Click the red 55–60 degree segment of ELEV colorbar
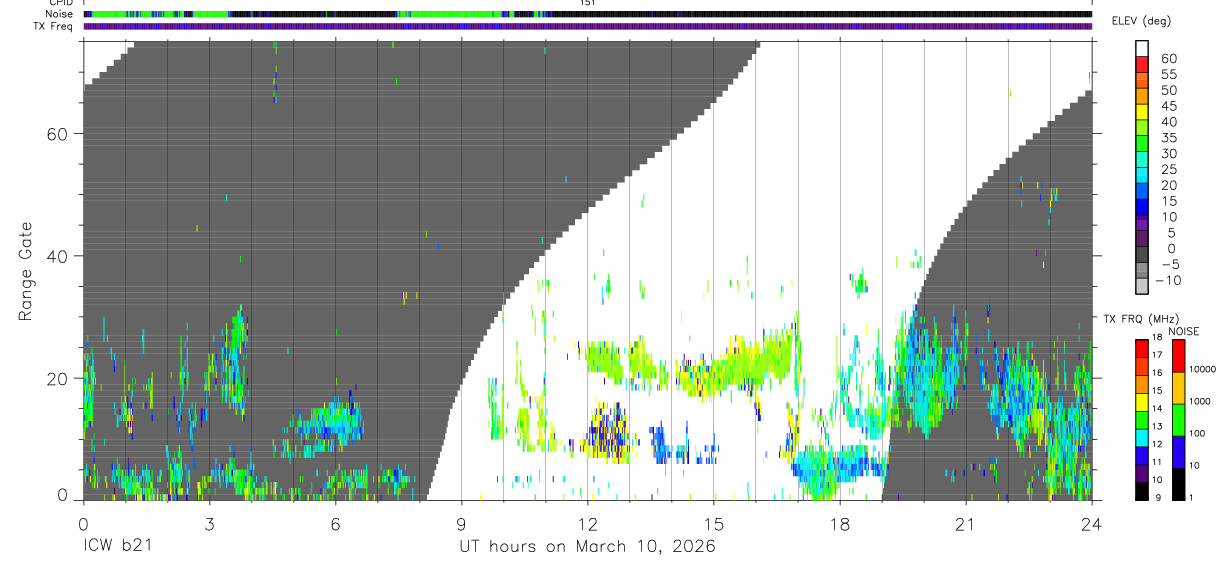The height and width of the screenshot is (567, 1228). (1142, 66)
